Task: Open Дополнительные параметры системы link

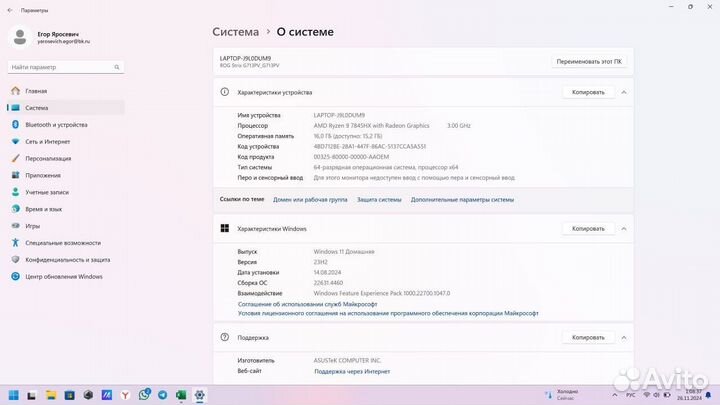Action: tap(462, 200)
